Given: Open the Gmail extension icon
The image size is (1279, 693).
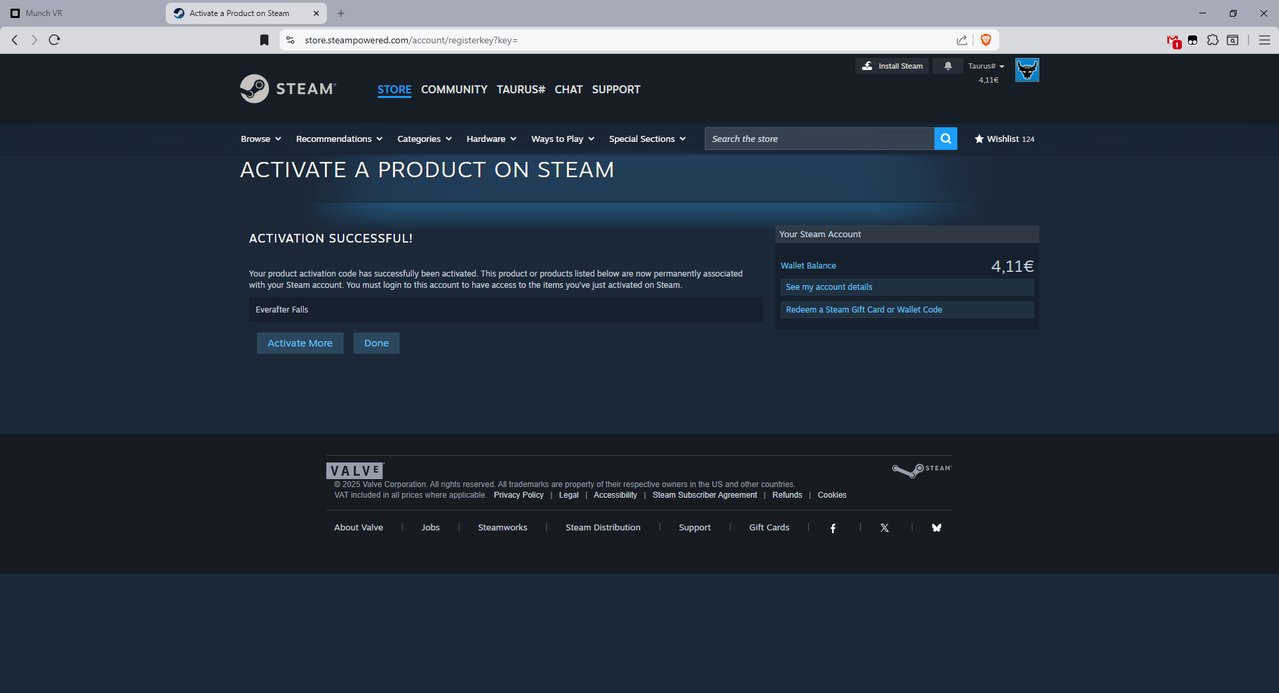Looking at the screenshot, I should (1174, 41).
